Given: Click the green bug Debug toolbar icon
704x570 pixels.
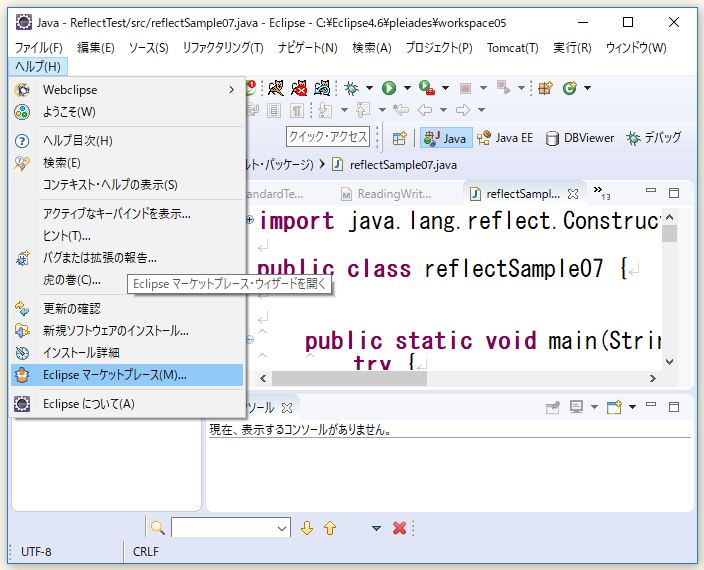Looking at the screenshot, I should [352, 88].
